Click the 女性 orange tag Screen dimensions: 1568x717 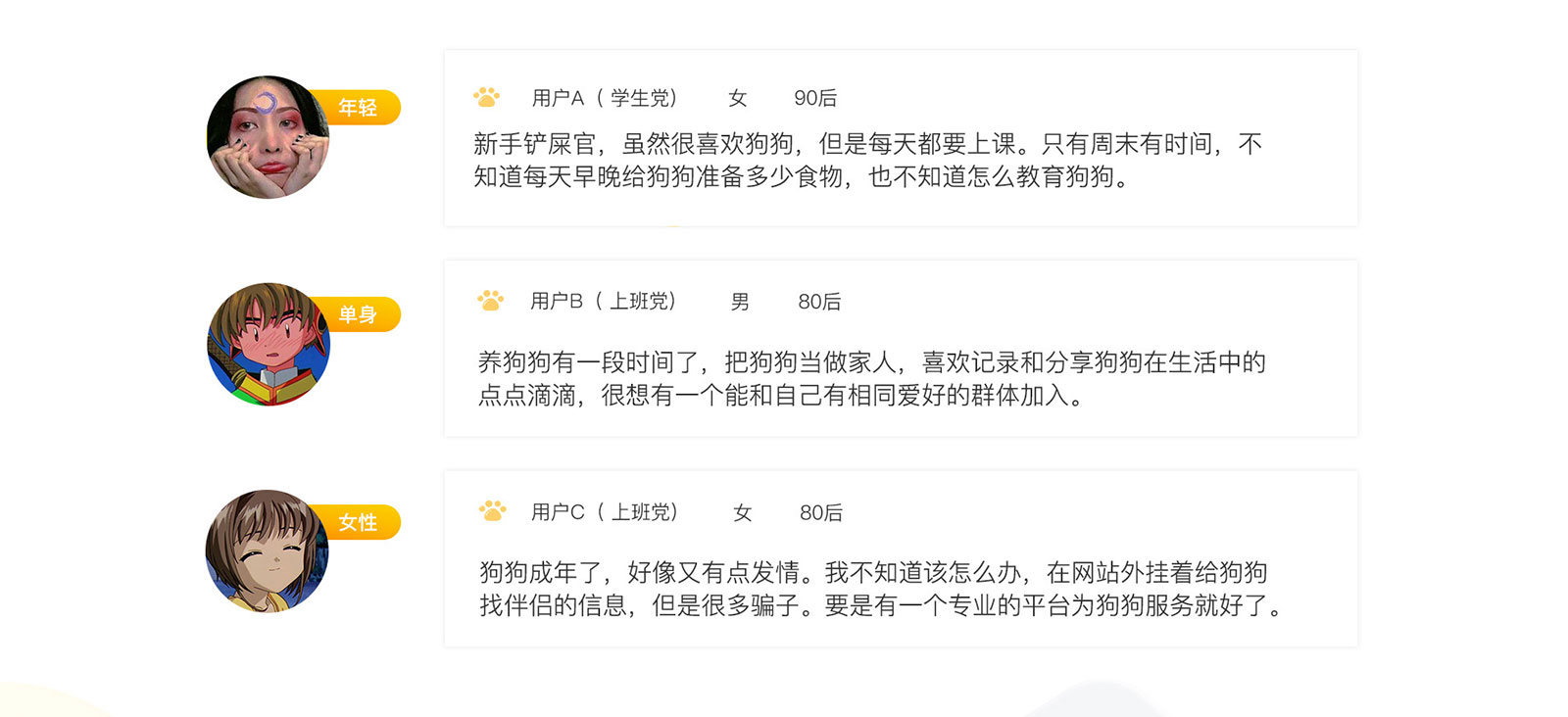(359, 522)
